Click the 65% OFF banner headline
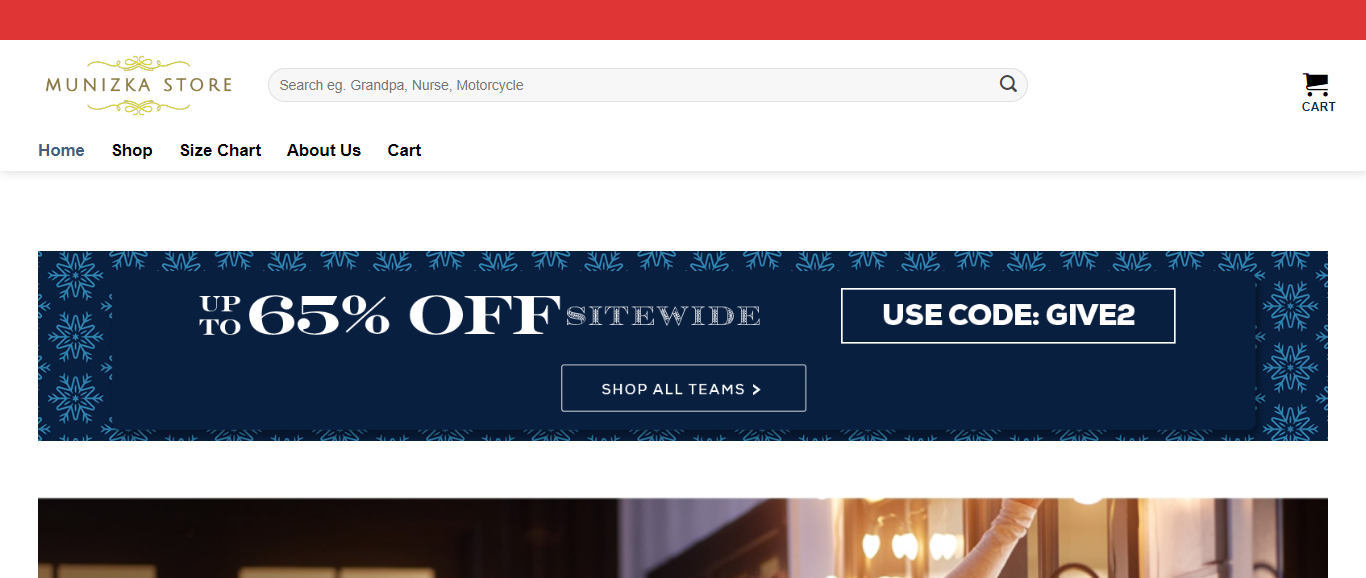This screenshot has height=578, width=1366. tap(404, 315)
